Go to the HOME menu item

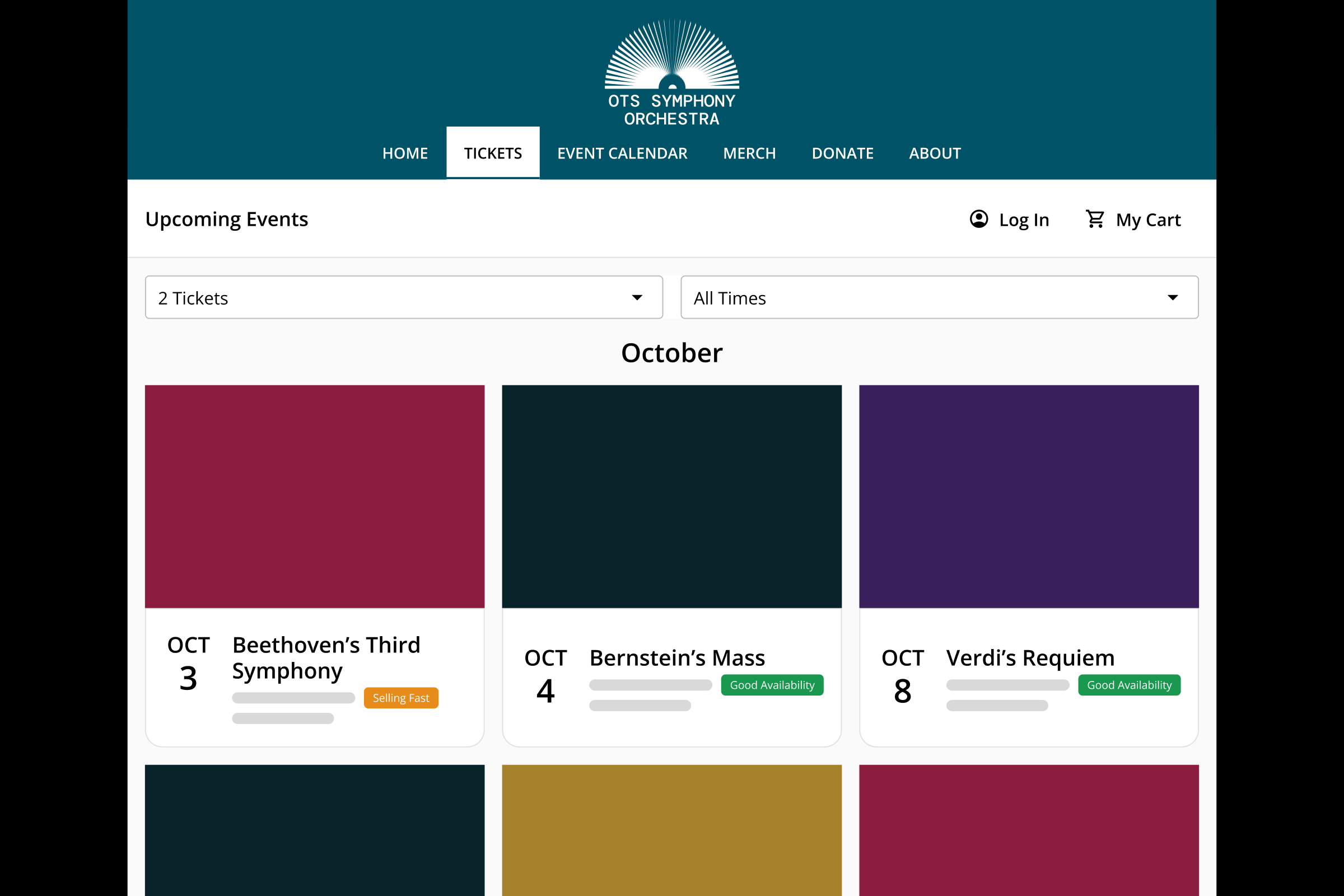[x=405, y=153]
